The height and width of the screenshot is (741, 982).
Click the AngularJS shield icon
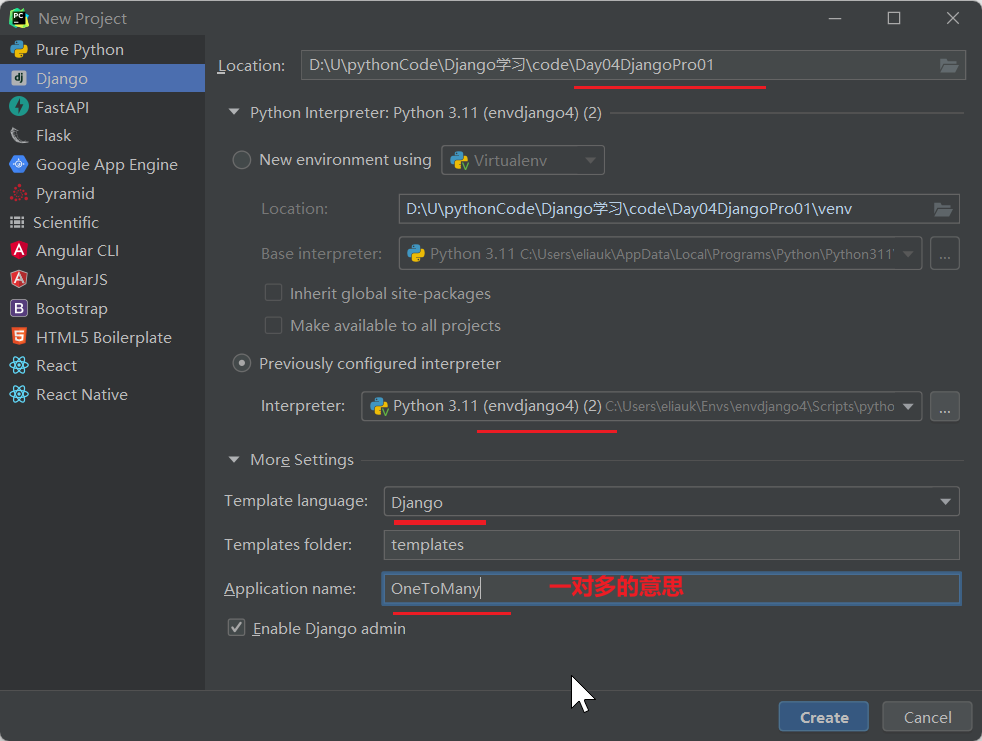19,279
